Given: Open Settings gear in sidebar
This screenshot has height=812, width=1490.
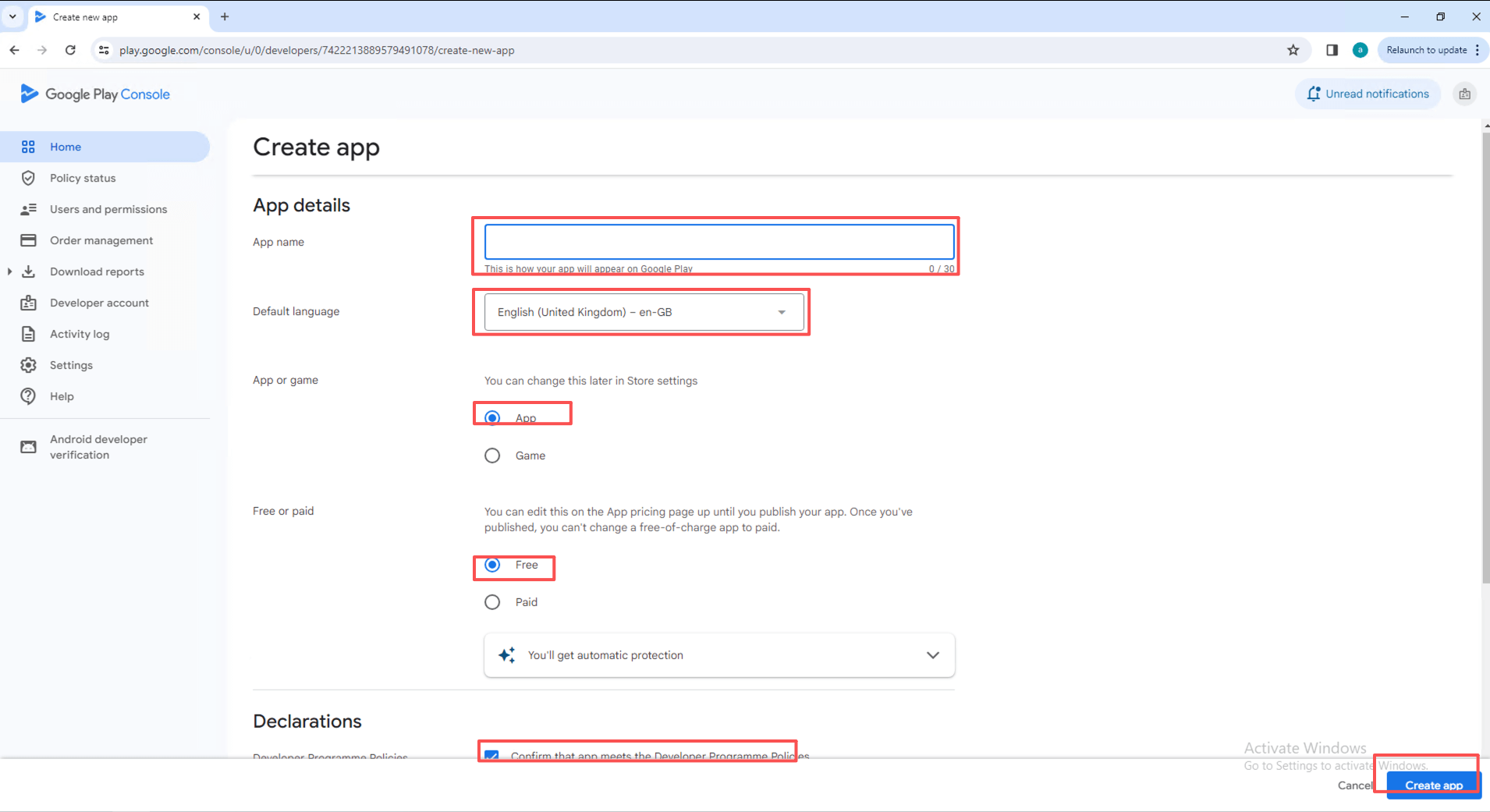Looking at the screenshot, I should click(x=28, y=365).
